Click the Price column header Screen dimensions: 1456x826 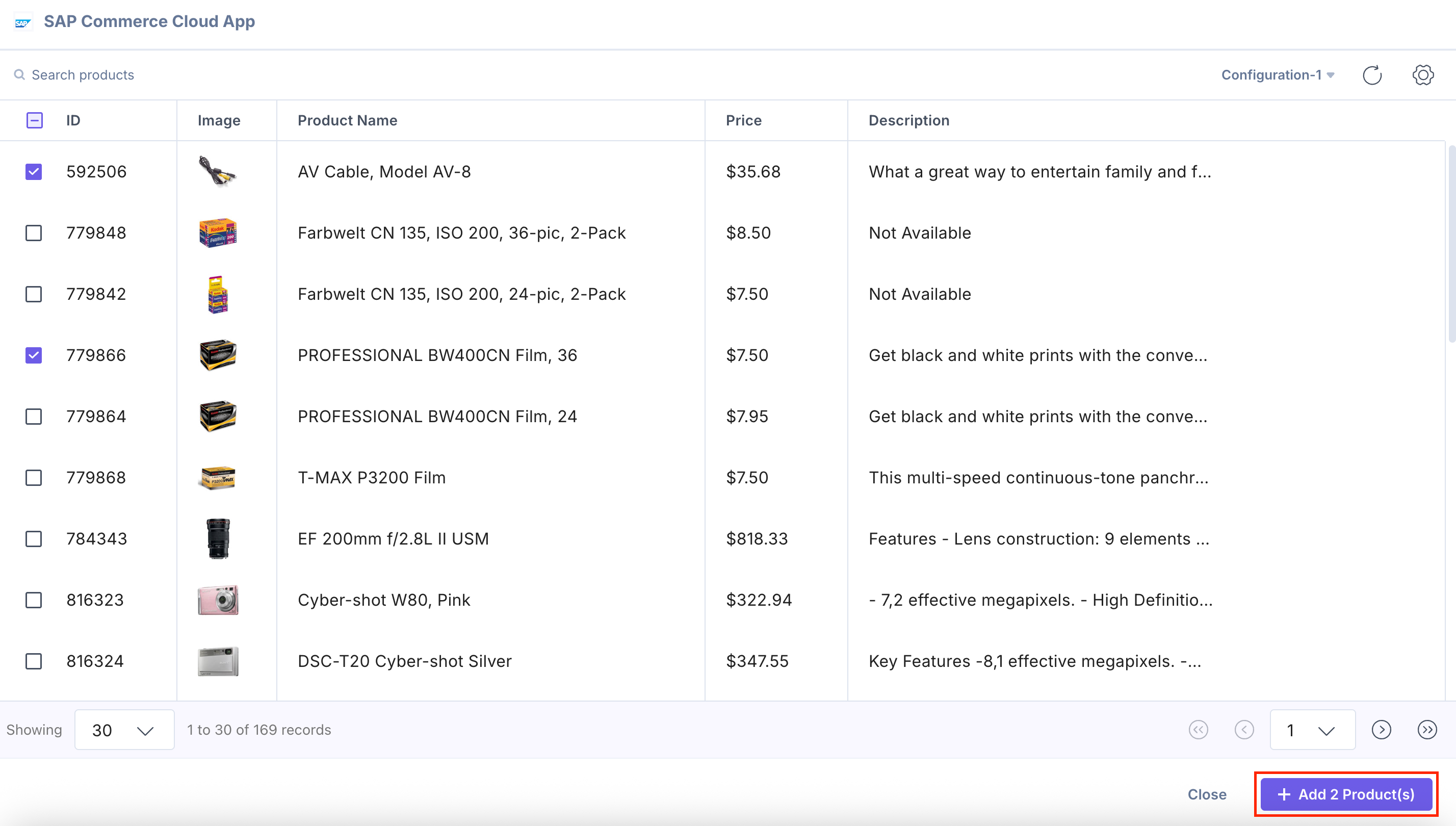[x=744, y=120]
